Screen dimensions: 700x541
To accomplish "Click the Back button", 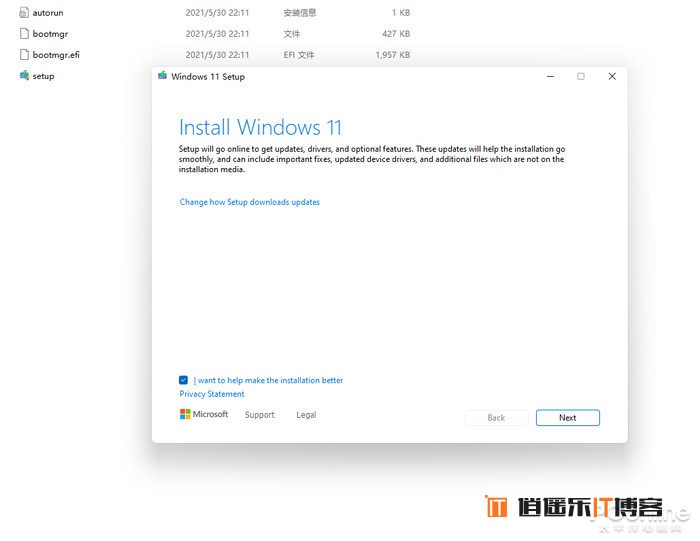I will (496, 418).
